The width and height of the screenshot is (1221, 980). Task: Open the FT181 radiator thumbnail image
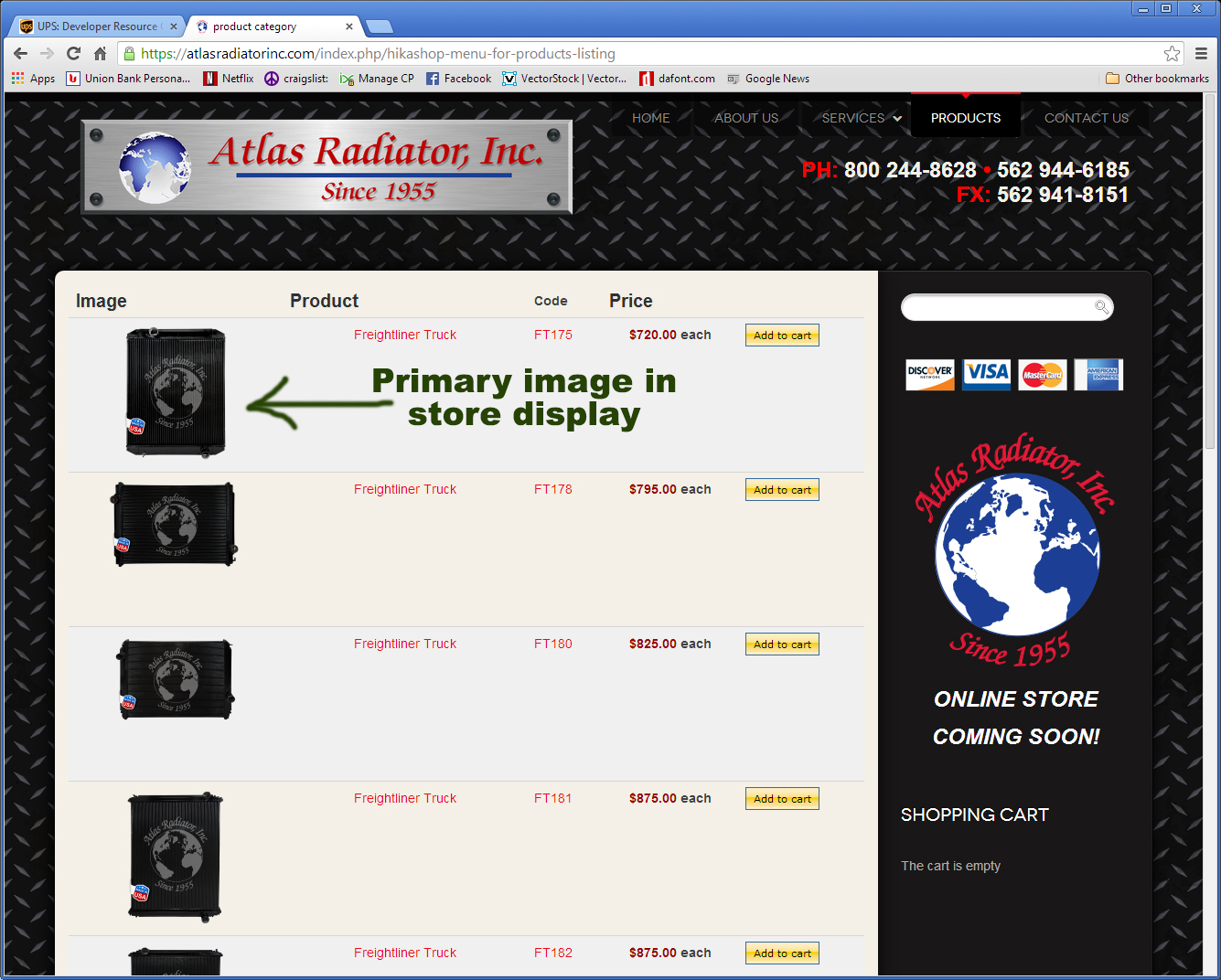pos(176,856)
